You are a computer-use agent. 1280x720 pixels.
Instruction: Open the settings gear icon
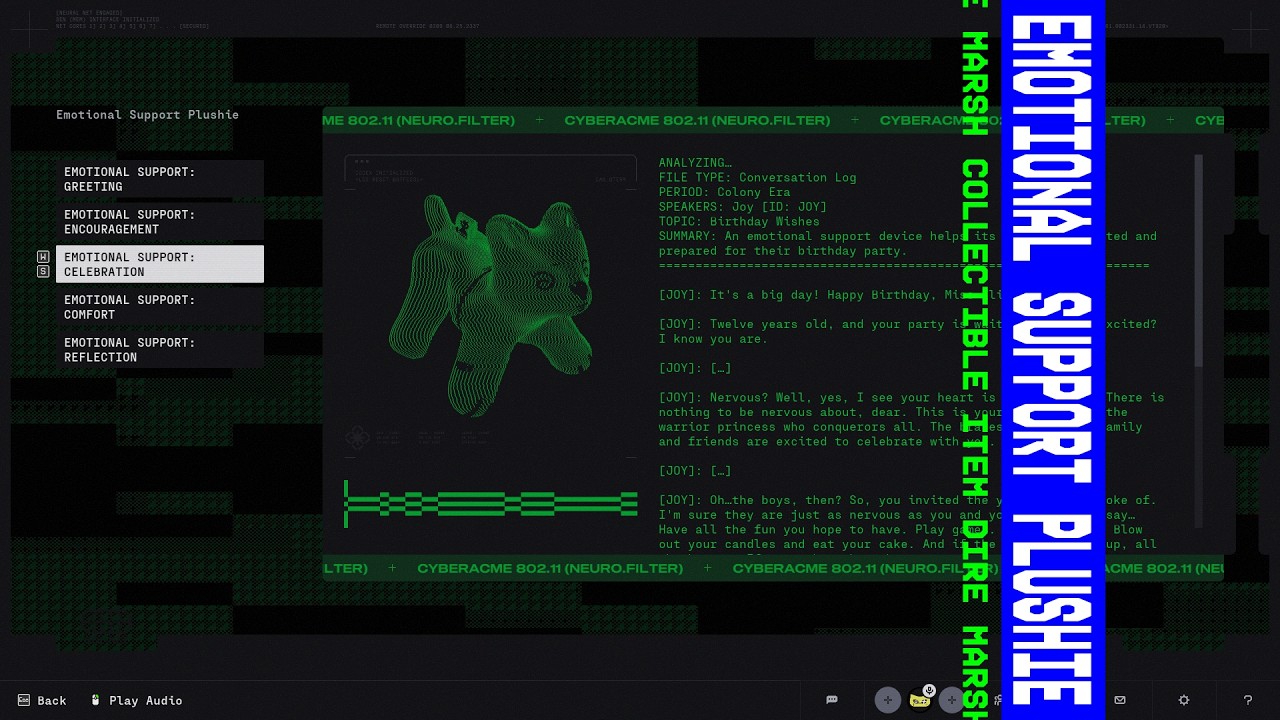coord(1184,700)
